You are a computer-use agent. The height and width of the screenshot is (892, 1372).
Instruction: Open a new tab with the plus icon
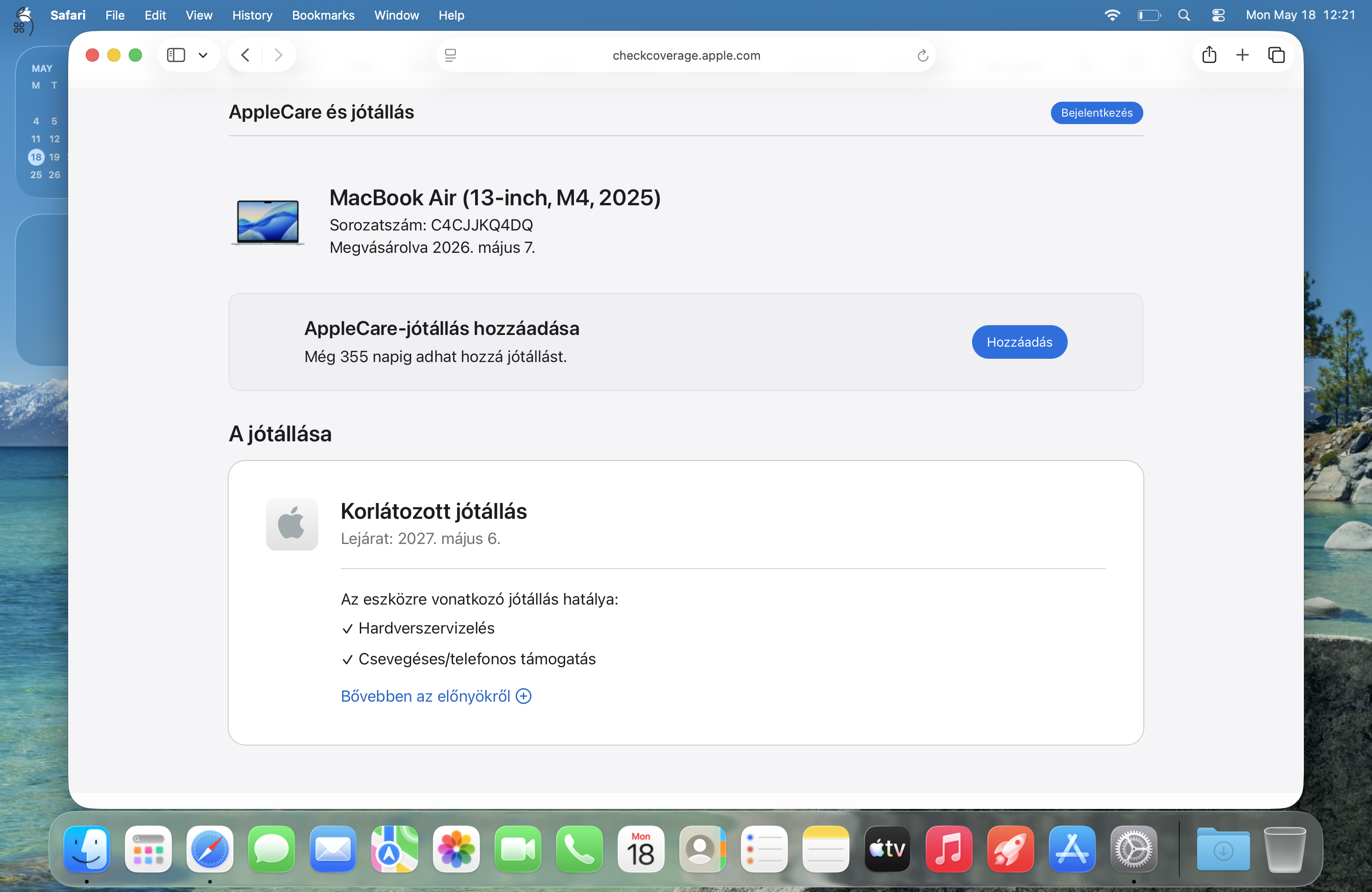pyautogui.click(x=1242, y=56)
